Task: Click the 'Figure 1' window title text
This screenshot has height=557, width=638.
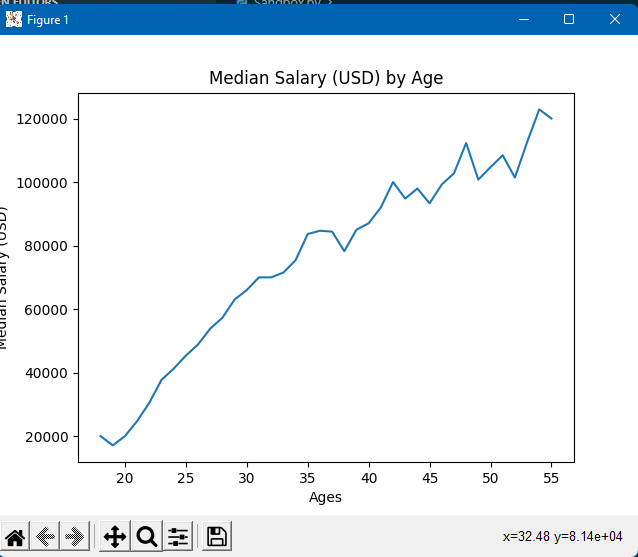Action: click(48, 20)
